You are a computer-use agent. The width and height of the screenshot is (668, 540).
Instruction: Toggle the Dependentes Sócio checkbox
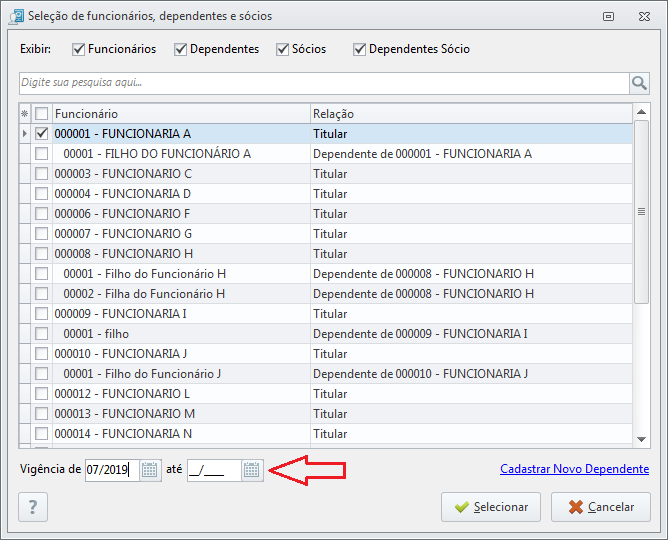360,49
